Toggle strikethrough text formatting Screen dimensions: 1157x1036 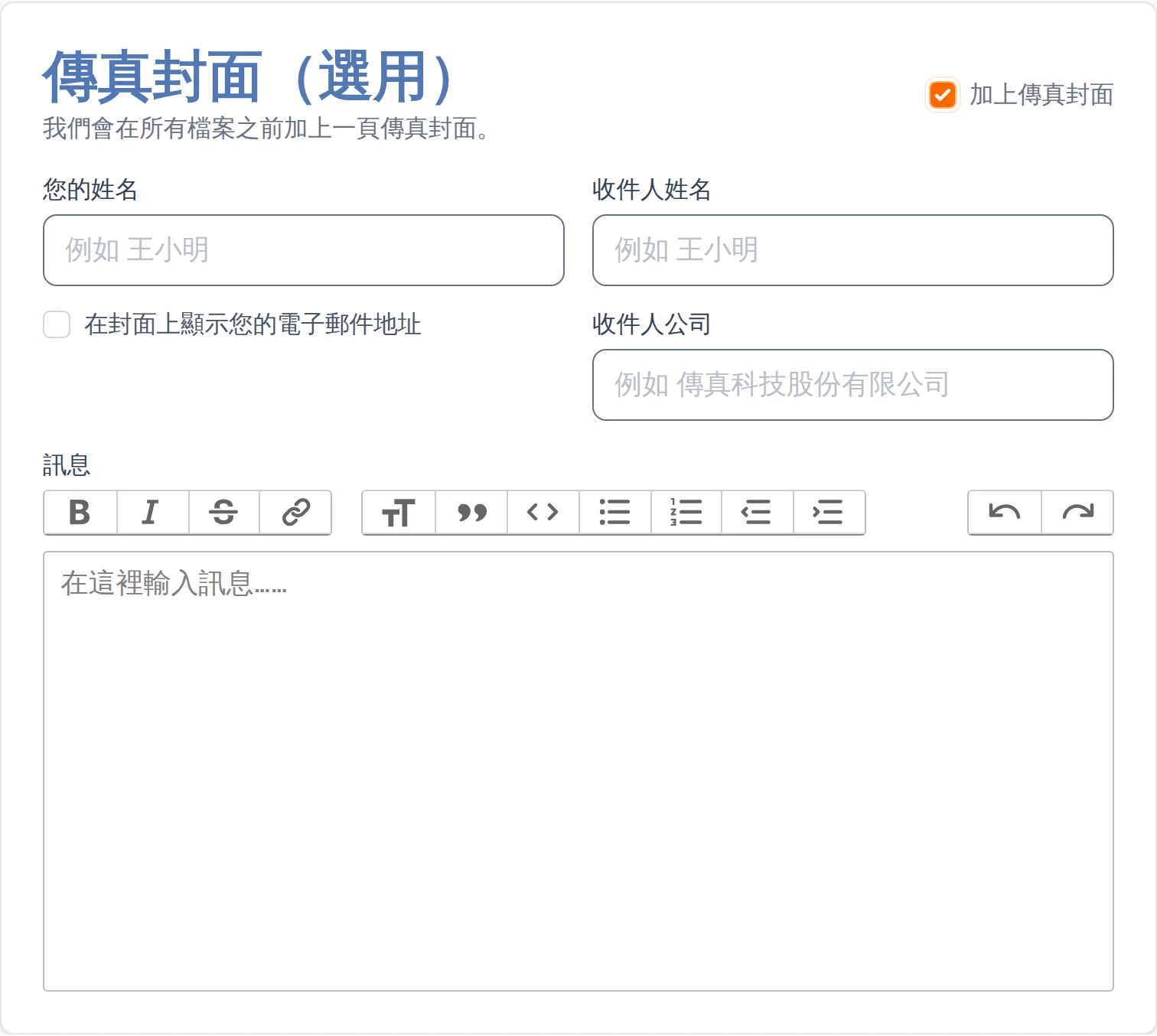223,512
